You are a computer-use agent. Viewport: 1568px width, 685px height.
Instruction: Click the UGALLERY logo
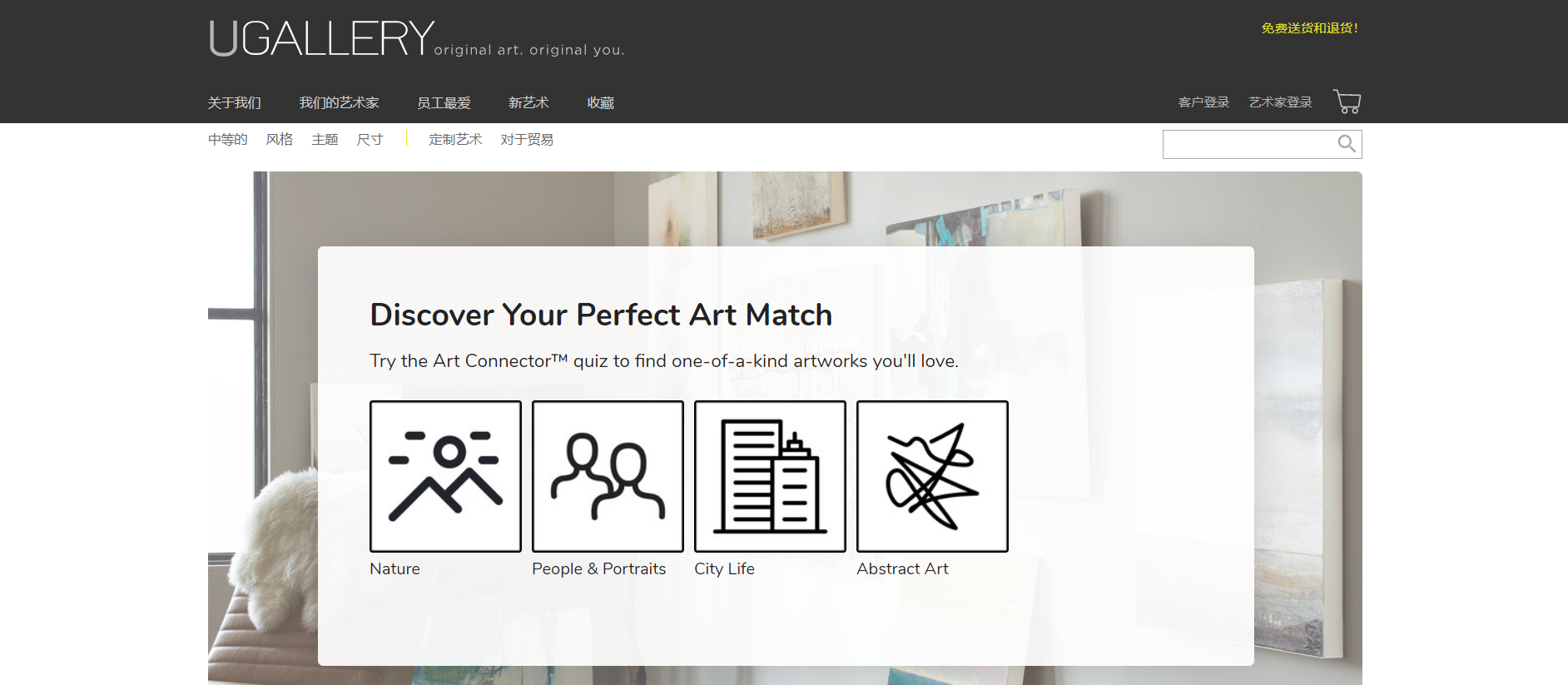[320, 36]
